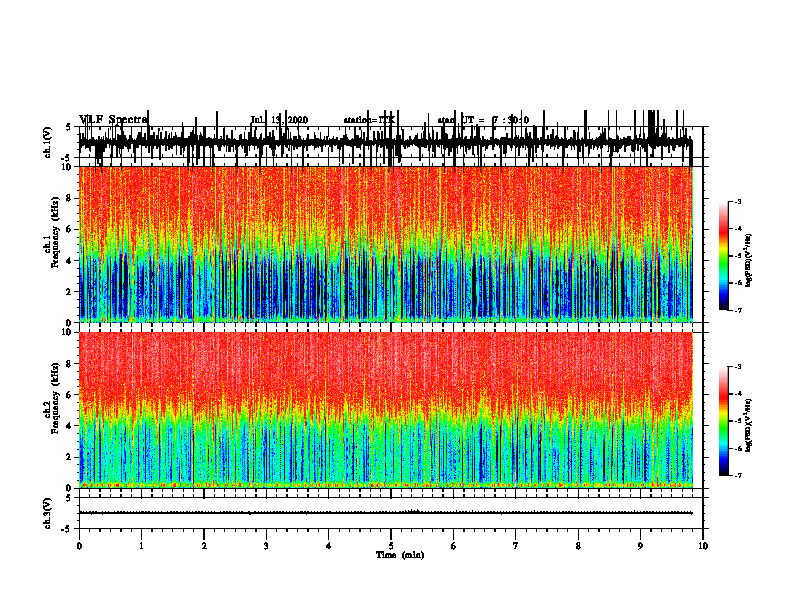The width and height of the screenshot is (792, 612).
Task: Click the 'start UT' time header
Action: point(483,120)
